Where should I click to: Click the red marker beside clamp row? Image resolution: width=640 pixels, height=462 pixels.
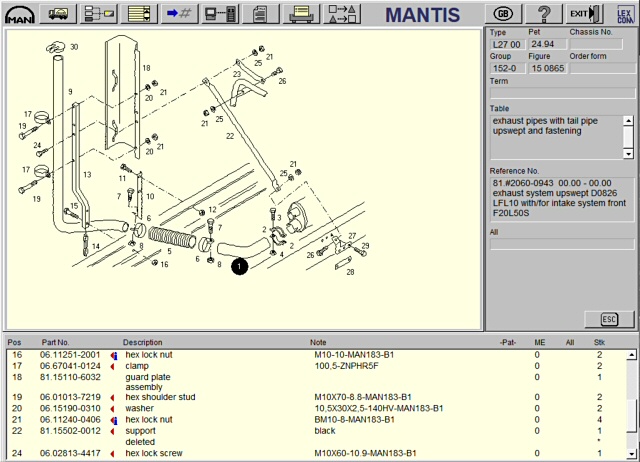click(113, 366)
